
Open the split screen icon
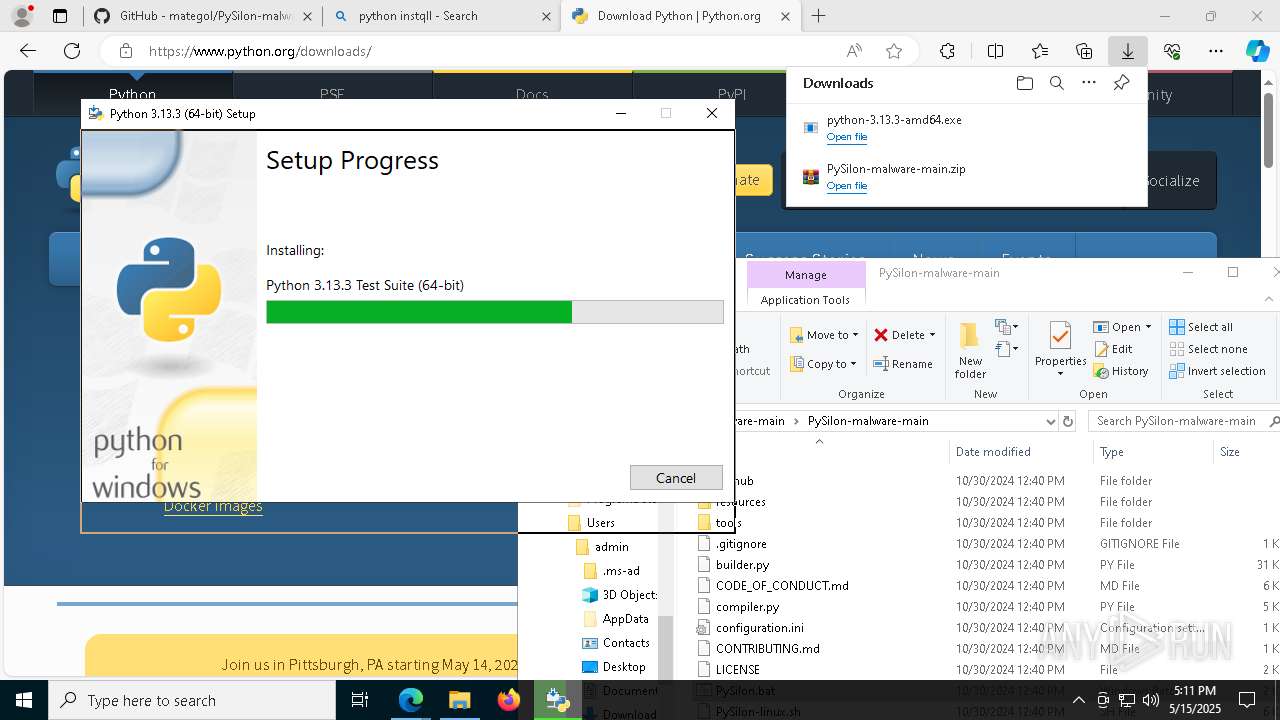995,51
